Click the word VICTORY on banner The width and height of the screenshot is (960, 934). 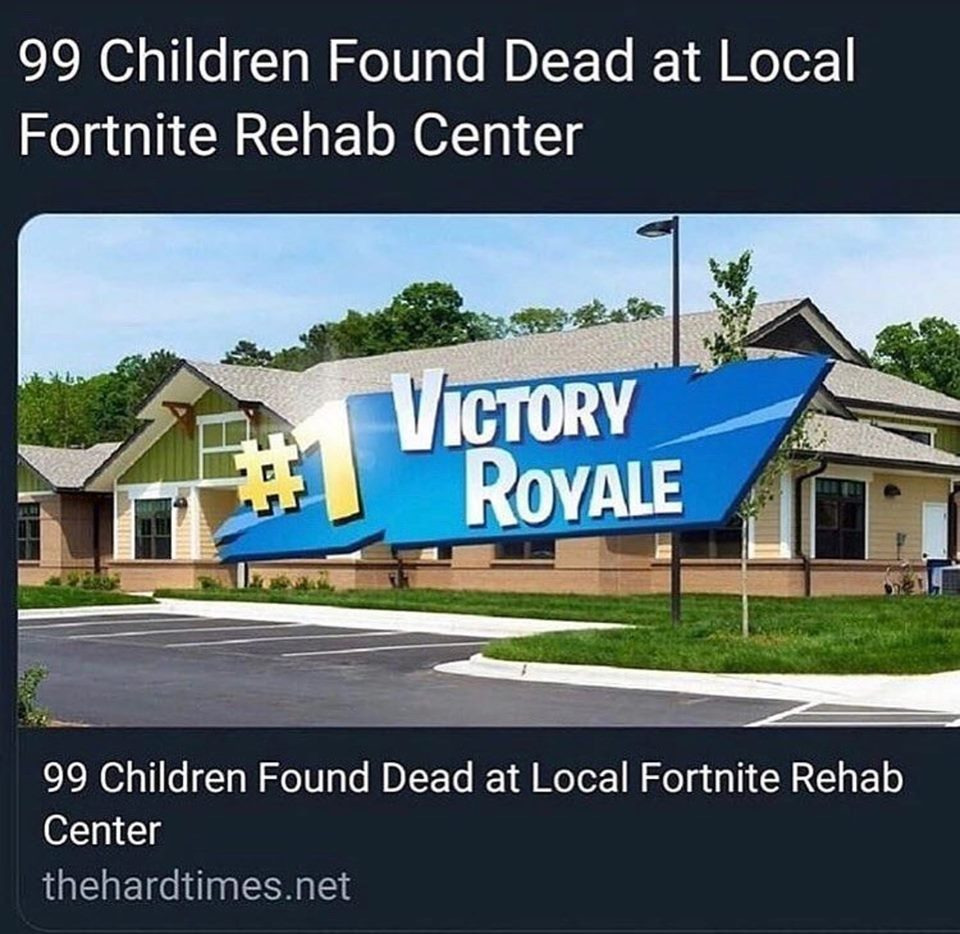click(x=512, y=407)
